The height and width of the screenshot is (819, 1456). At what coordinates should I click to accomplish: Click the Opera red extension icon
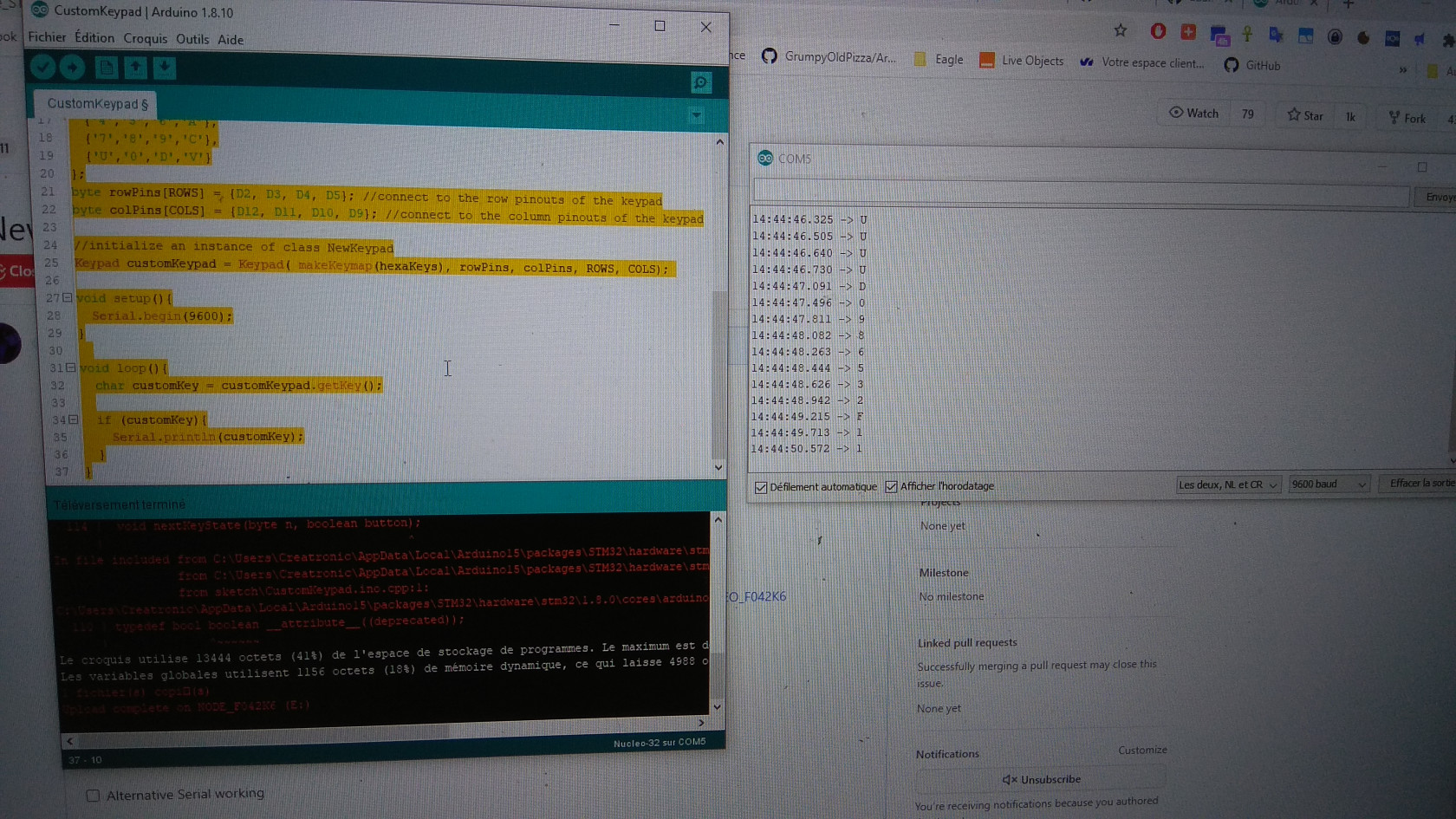tap(1158, 31)
